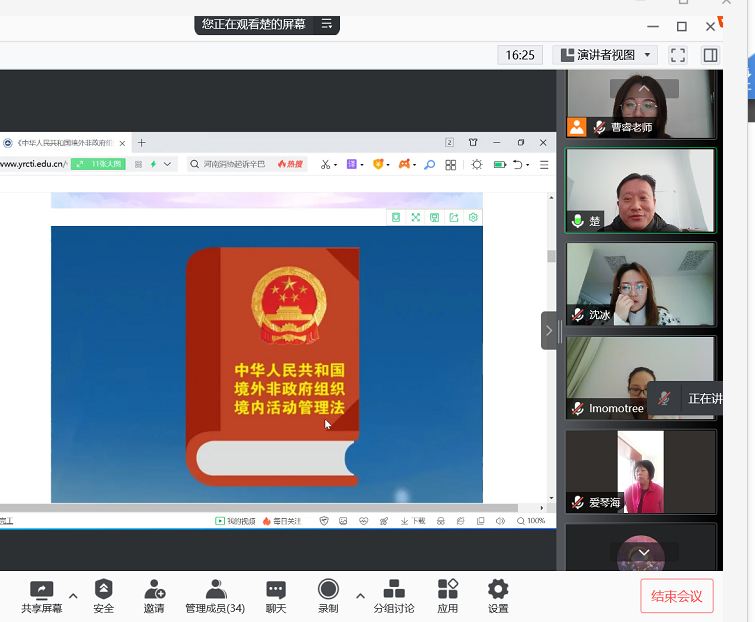Open the screen-sharing banner menu icon
Image resolution: width=755 pixels, height=622 pixels.
pyautogui.click(x=326, y=24)
